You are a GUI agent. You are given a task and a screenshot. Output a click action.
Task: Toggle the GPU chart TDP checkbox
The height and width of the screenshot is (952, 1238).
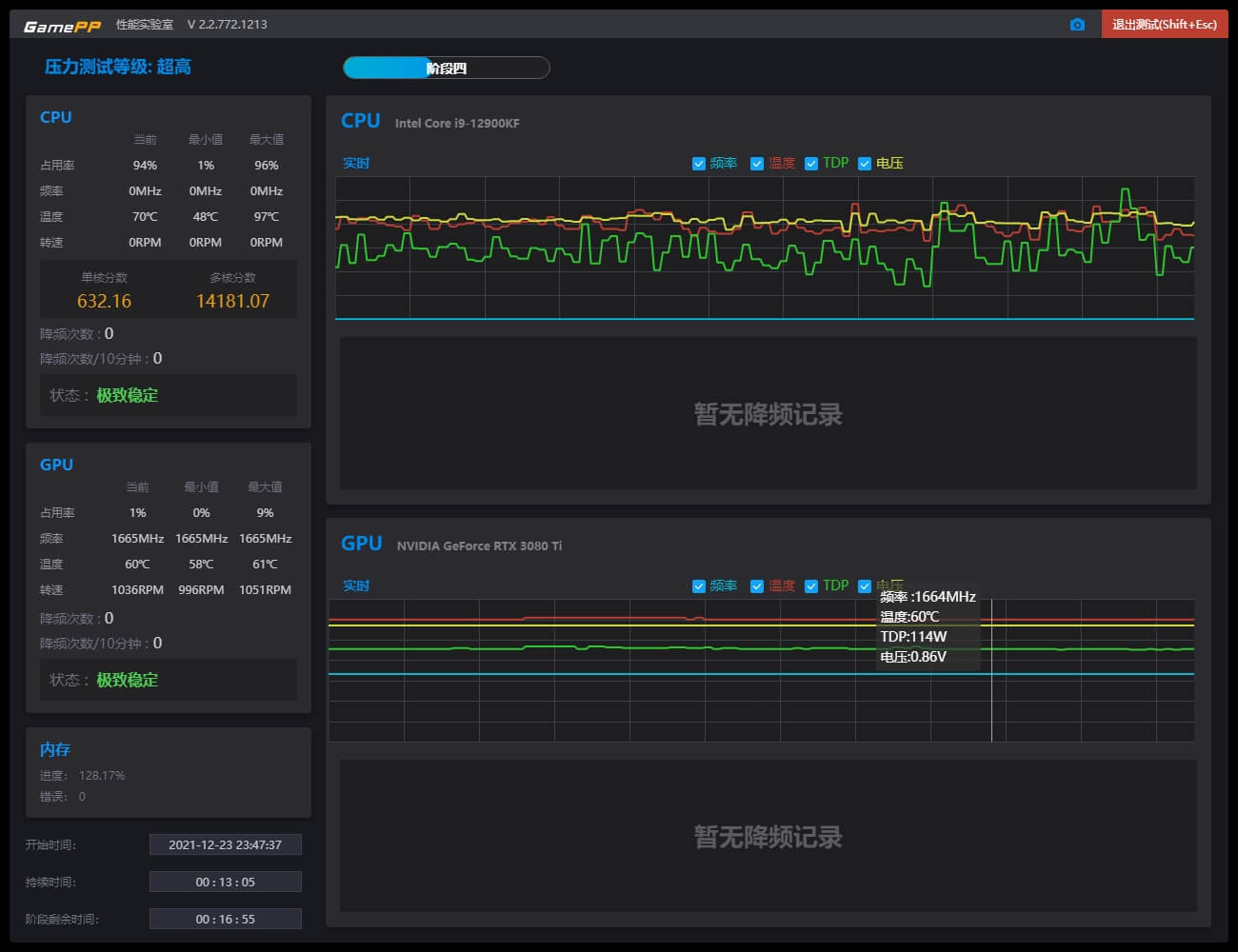811,586
